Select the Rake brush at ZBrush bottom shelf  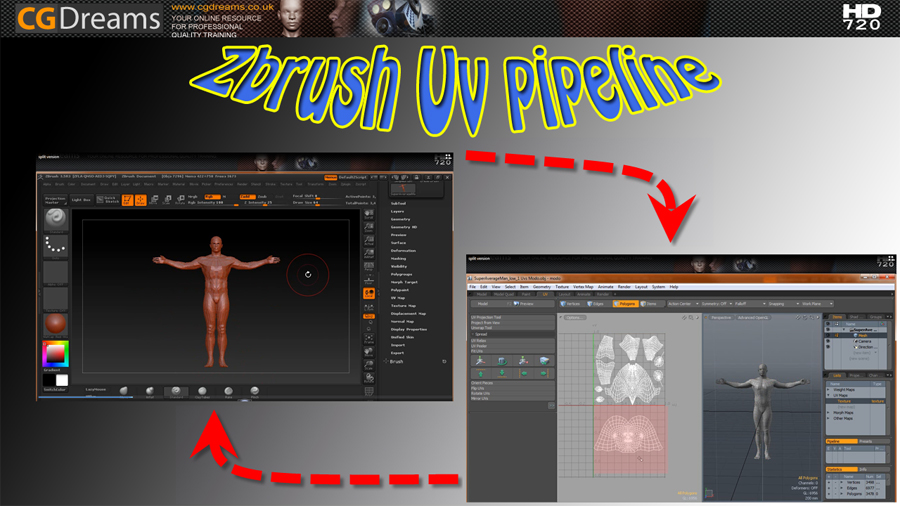tap(228, 392)
